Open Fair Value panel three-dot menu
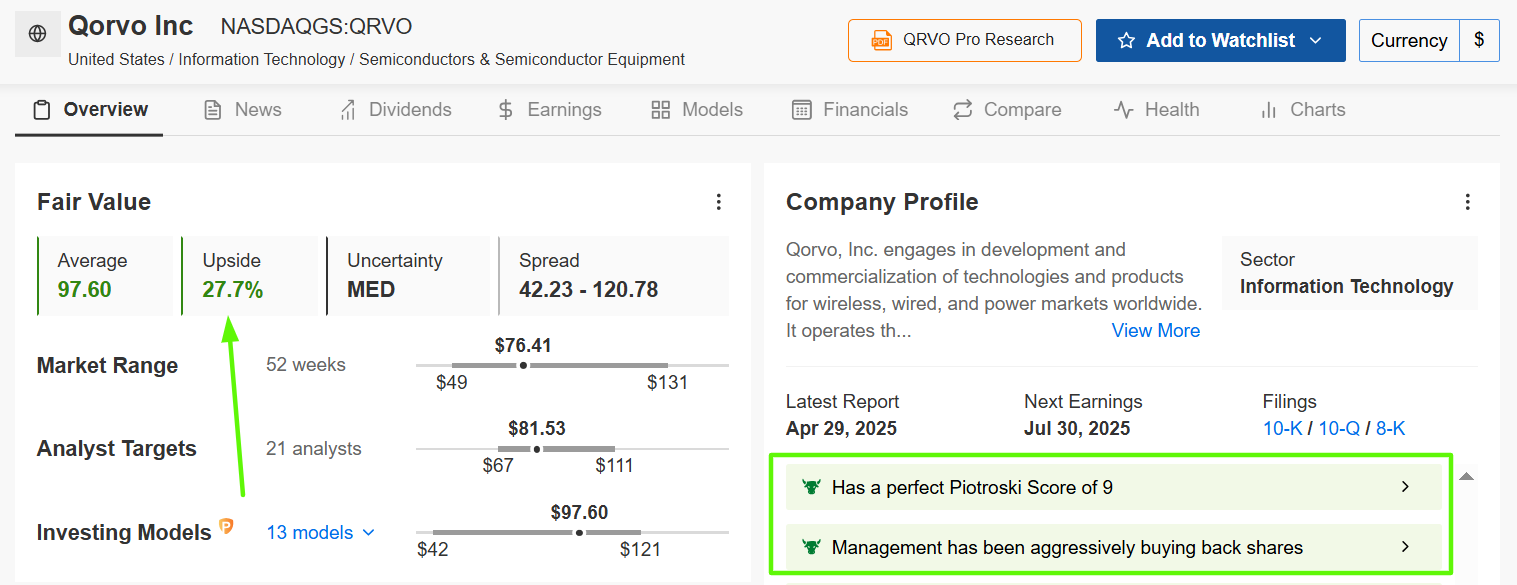The height and width of the screenshot is (585, 1517). pos(718,202)
